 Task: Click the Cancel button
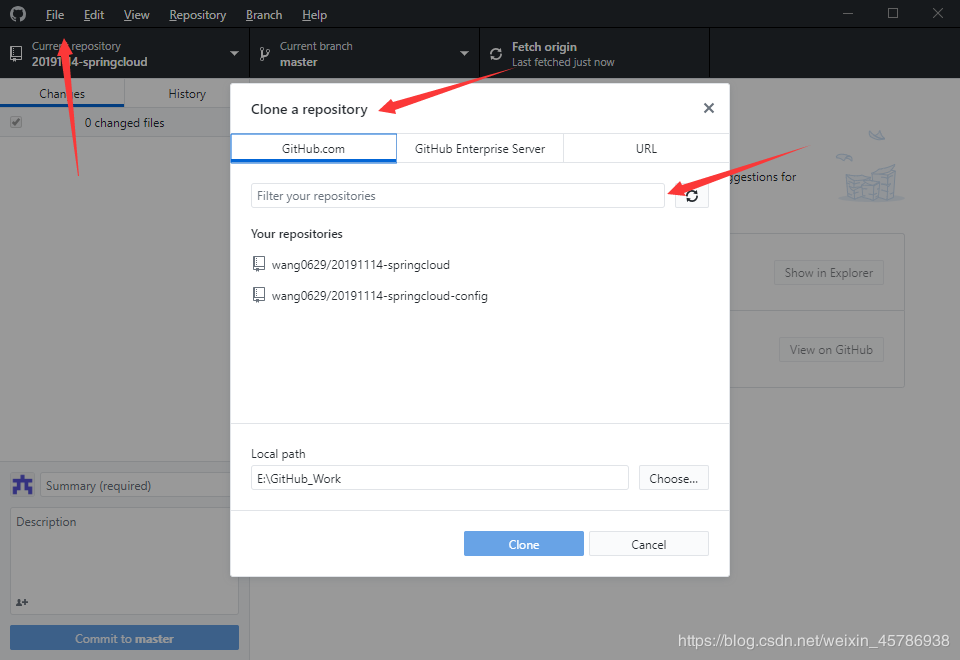[x=648, y=544]
